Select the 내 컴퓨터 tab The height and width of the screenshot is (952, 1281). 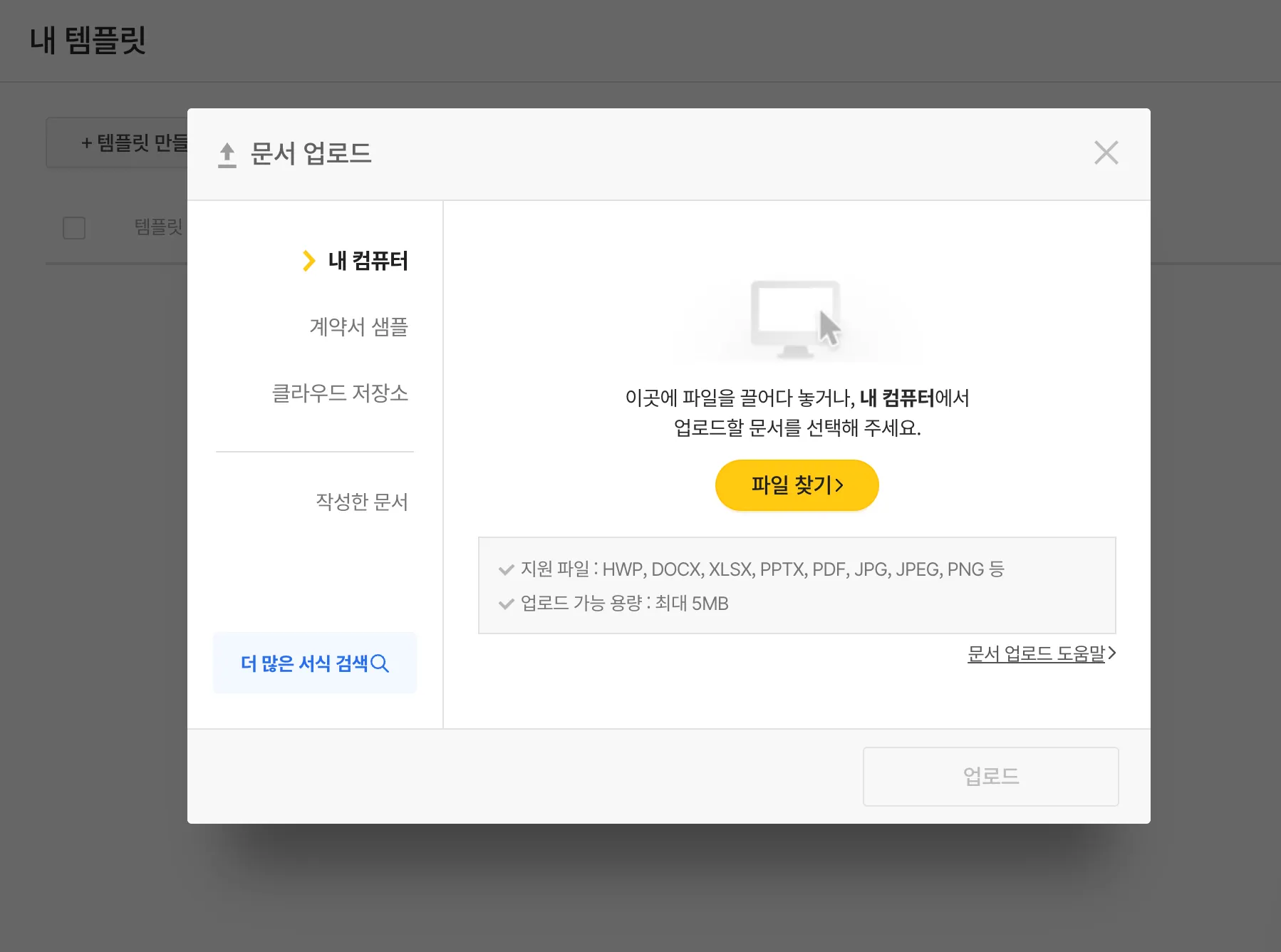point(368,261)
